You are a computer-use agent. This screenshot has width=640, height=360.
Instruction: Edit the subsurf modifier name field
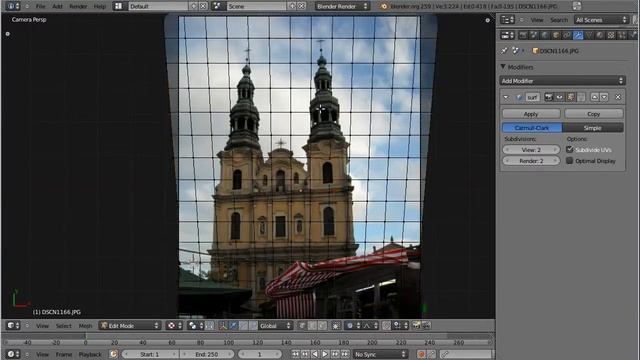click(532, 97)
